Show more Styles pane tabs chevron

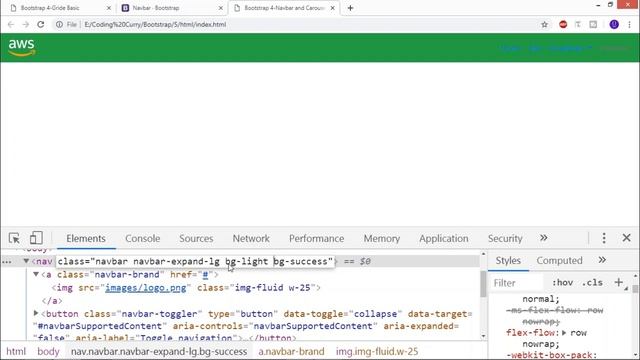[x=602, y=260]
